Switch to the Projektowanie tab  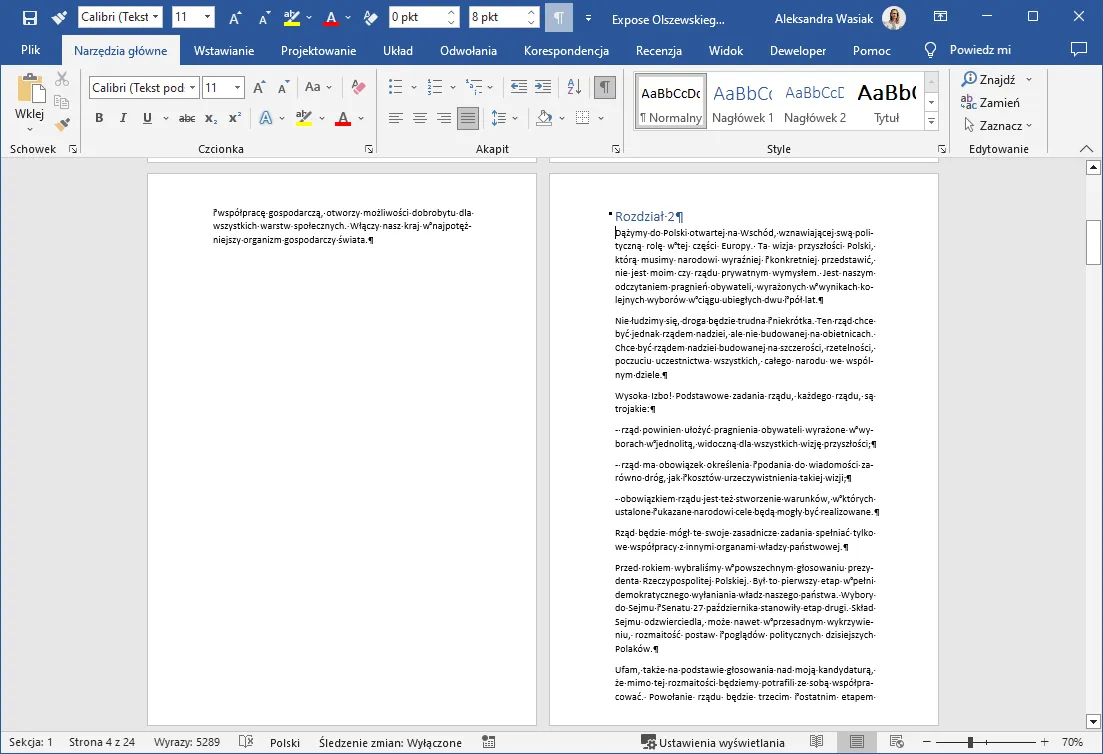pos(318,51)
